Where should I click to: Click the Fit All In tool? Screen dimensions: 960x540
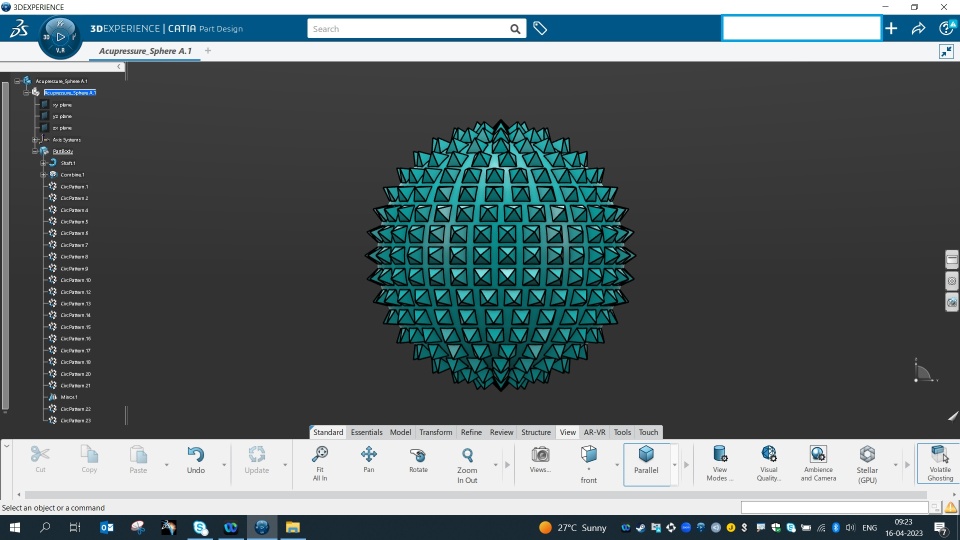pyautogui.click(x=320, y=463)
